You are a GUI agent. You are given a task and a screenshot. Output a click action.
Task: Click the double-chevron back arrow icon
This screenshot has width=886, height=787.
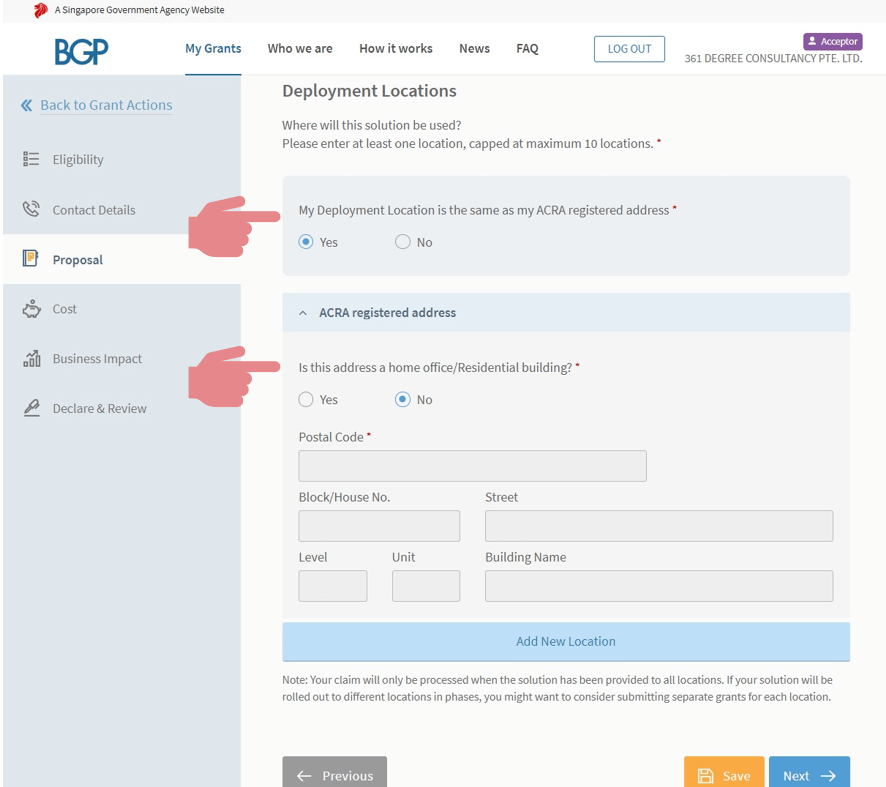[26, 105]
